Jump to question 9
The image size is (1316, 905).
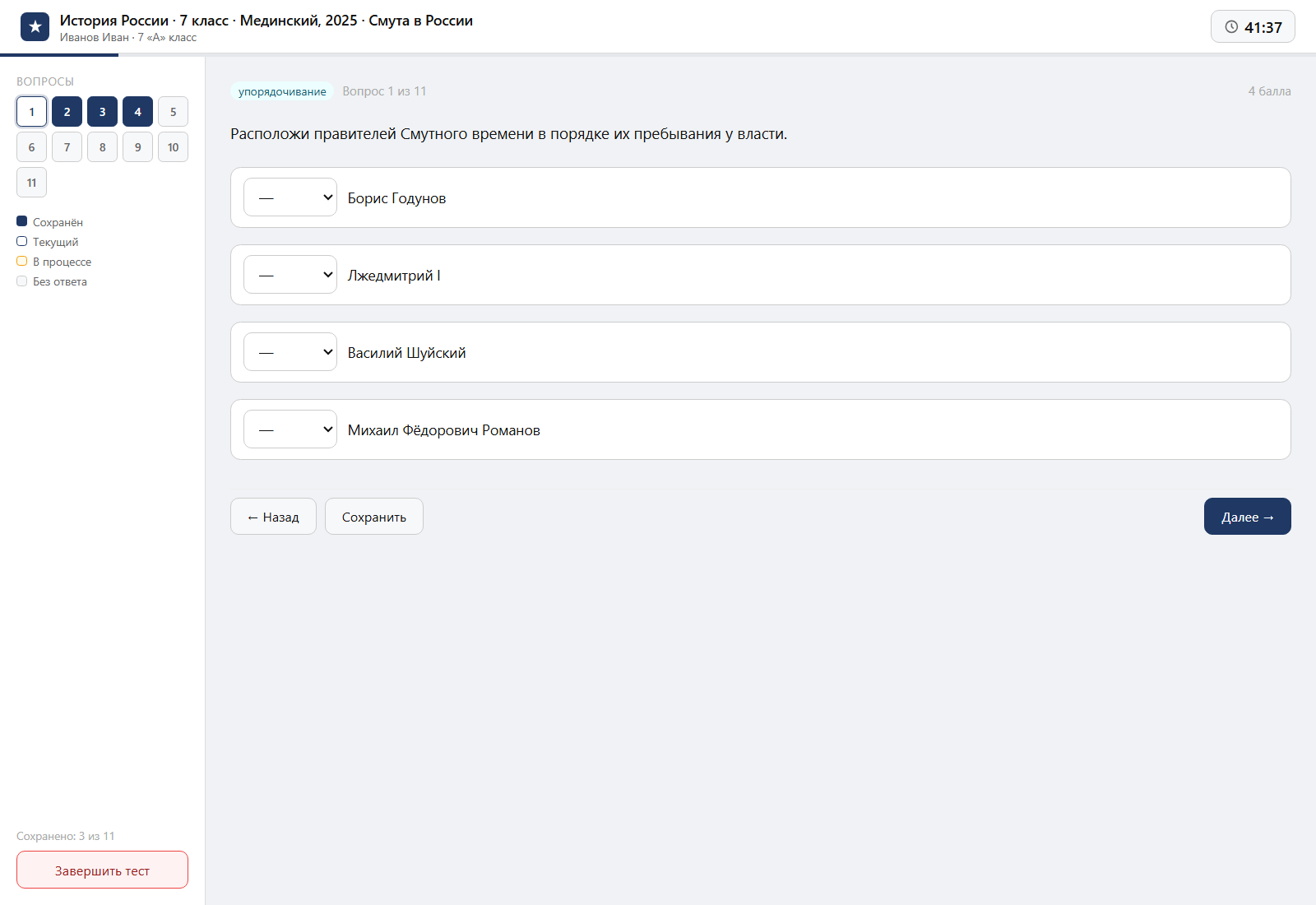tap(137, 147)
